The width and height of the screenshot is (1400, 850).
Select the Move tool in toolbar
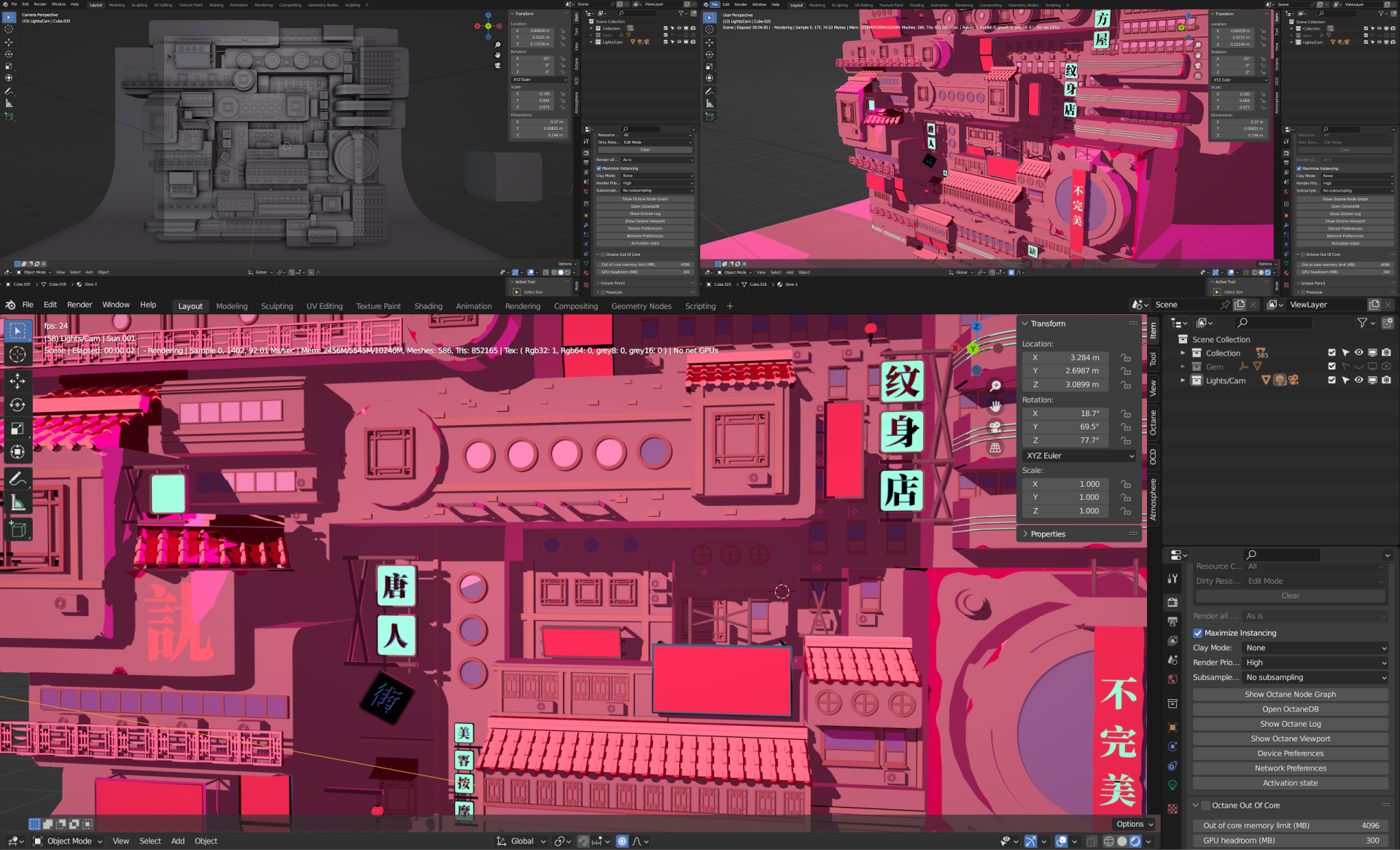[17, 381]
